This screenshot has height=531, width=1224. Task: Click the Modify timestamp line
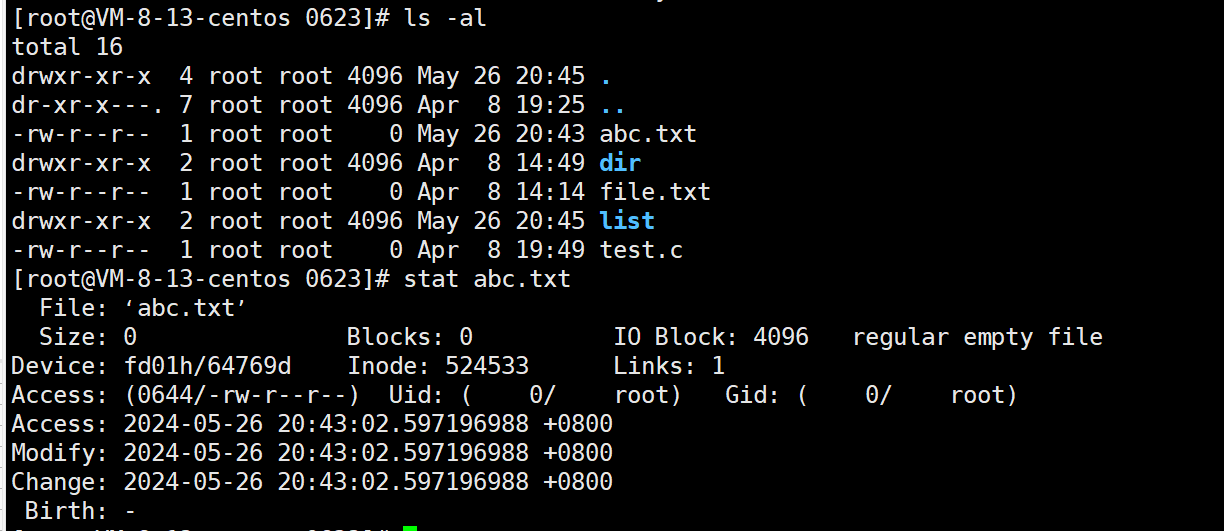click(311, 453)
